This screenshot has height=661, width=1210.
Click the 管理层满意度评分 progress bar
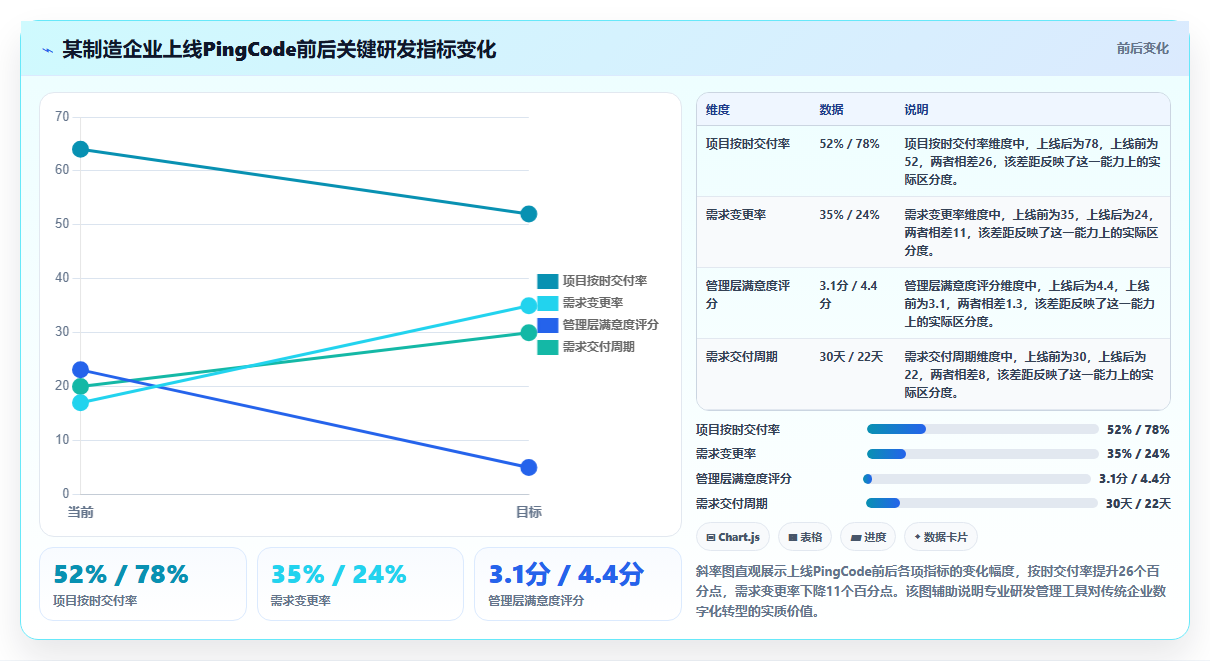tap(976, 479)
